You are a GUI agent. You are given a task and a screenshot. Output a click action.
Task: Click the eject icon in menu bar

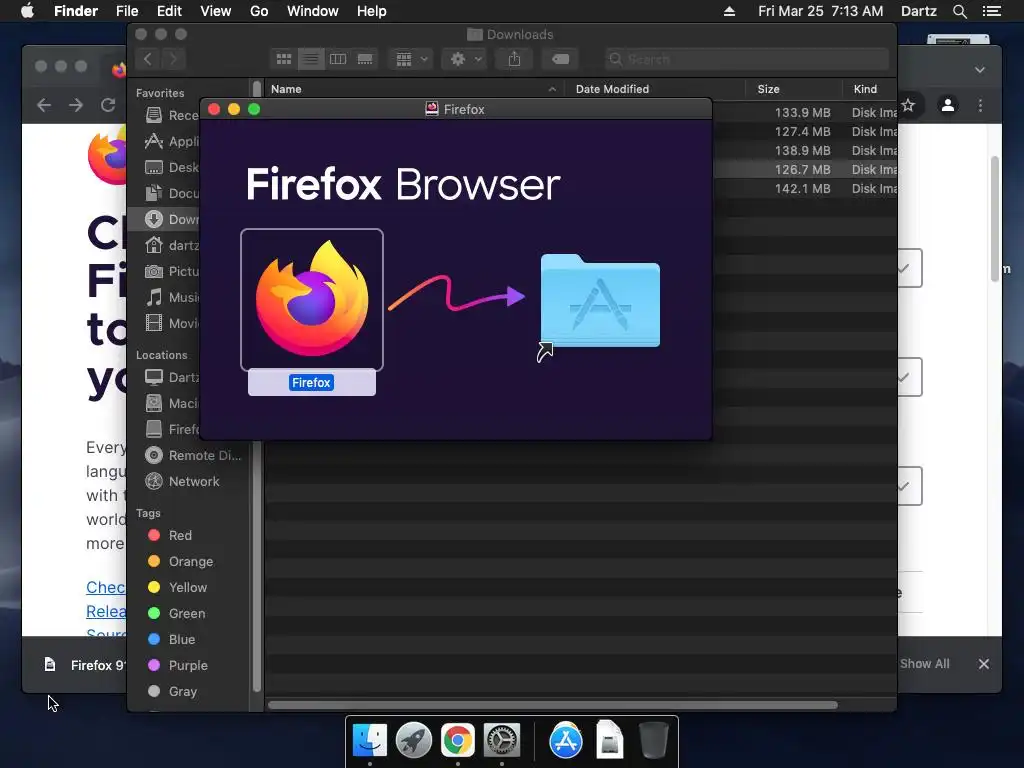point(729,11)
